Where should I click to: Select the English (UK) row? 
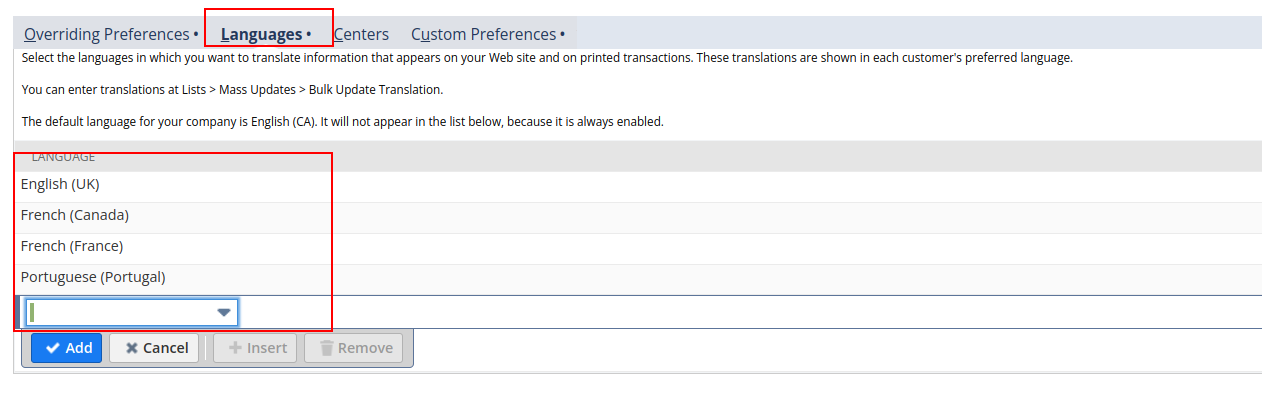click(60, 184)
